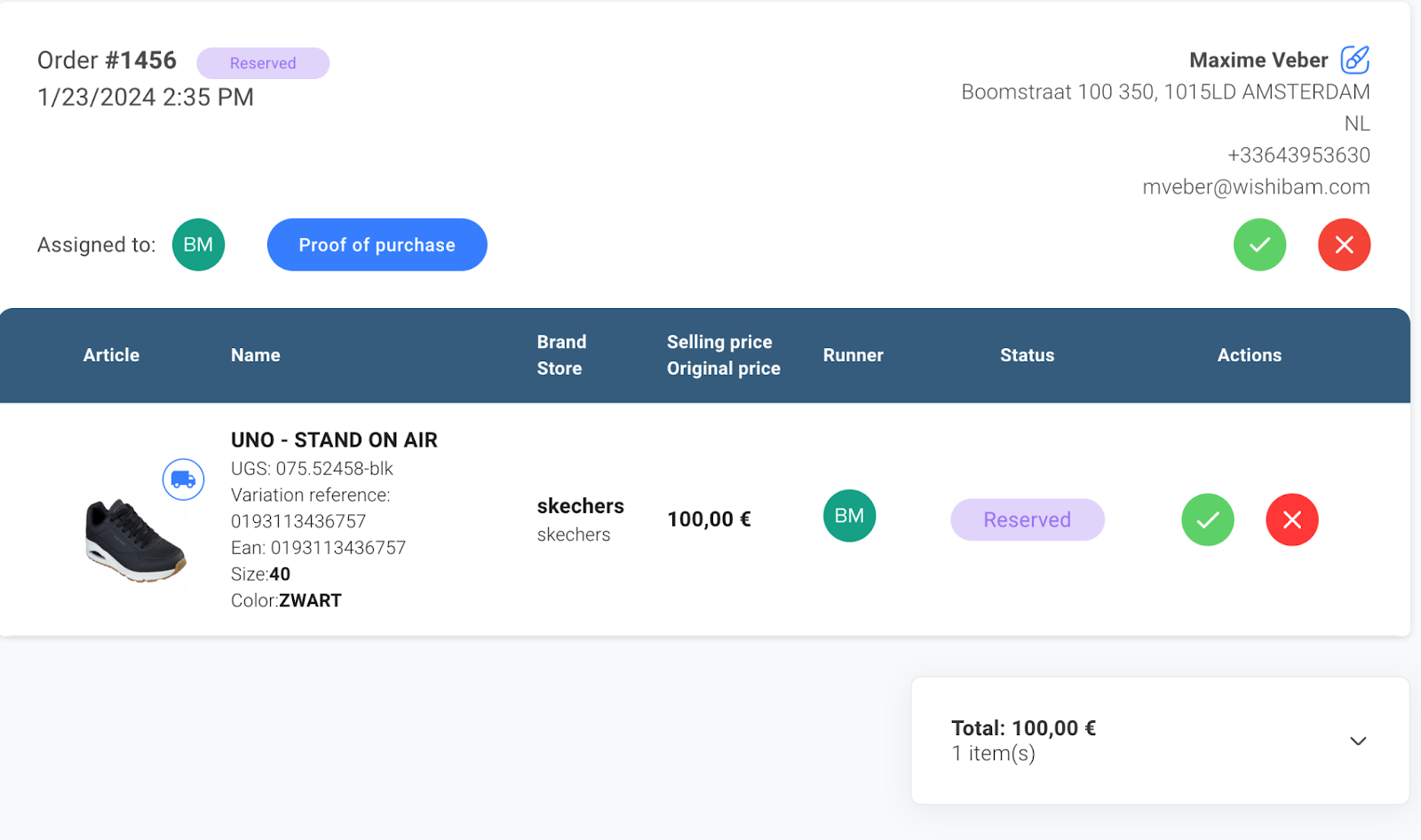Cancel the UNO - STAND ON AIR item
This screenshot has width=1421, height=840.
[x=1292, y=519]
